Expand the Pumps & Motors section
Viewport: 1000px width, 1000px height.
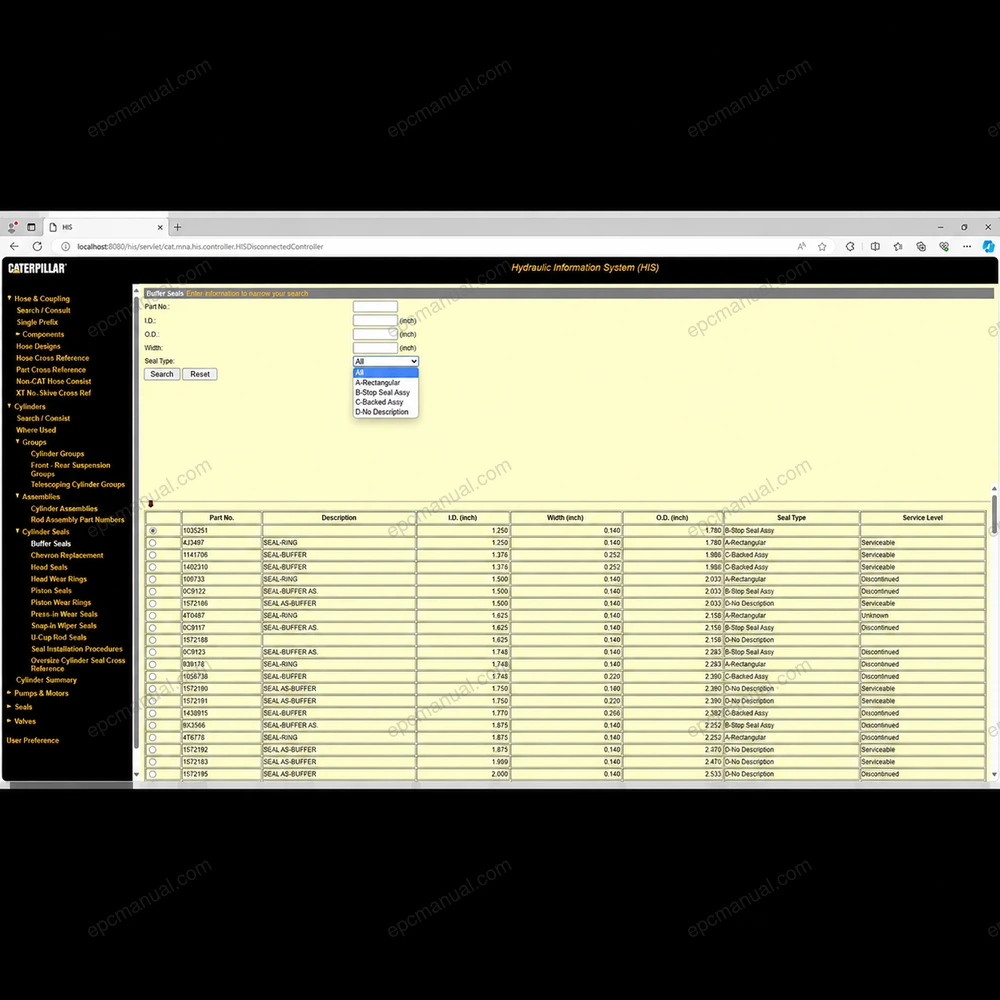tap(9, 693)
